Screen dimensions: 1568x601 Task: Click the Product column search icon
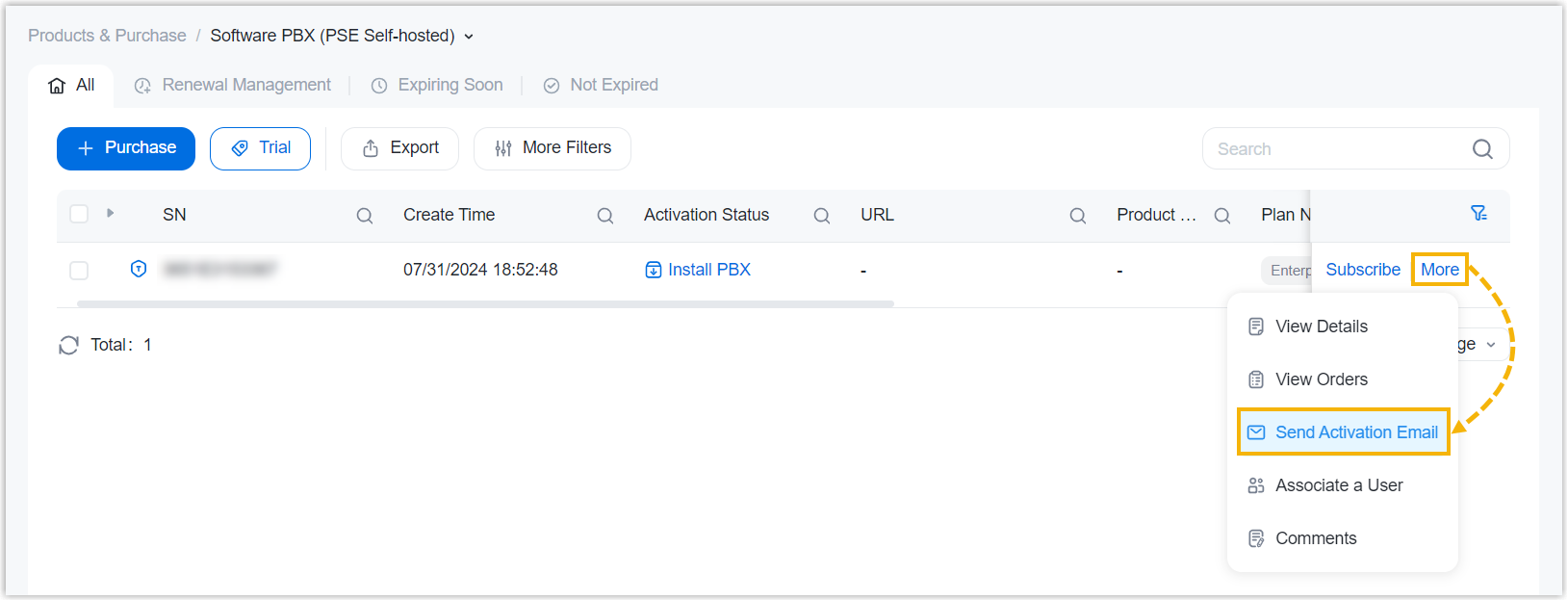pyautogui.click(x=1222, y=216)
